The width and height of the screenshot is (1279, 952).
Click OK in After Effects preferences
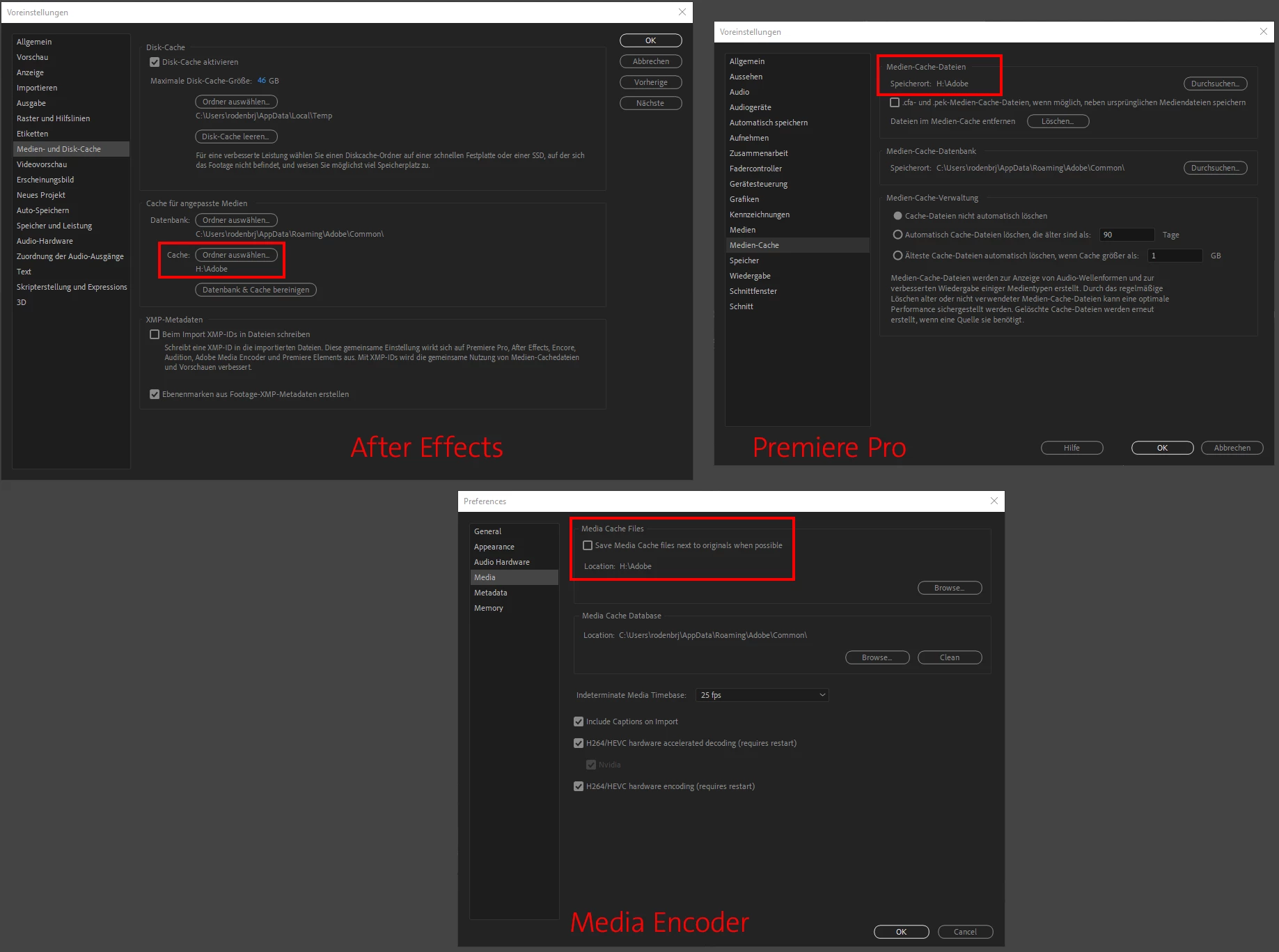pyautogui.click(x=650, y=40)
